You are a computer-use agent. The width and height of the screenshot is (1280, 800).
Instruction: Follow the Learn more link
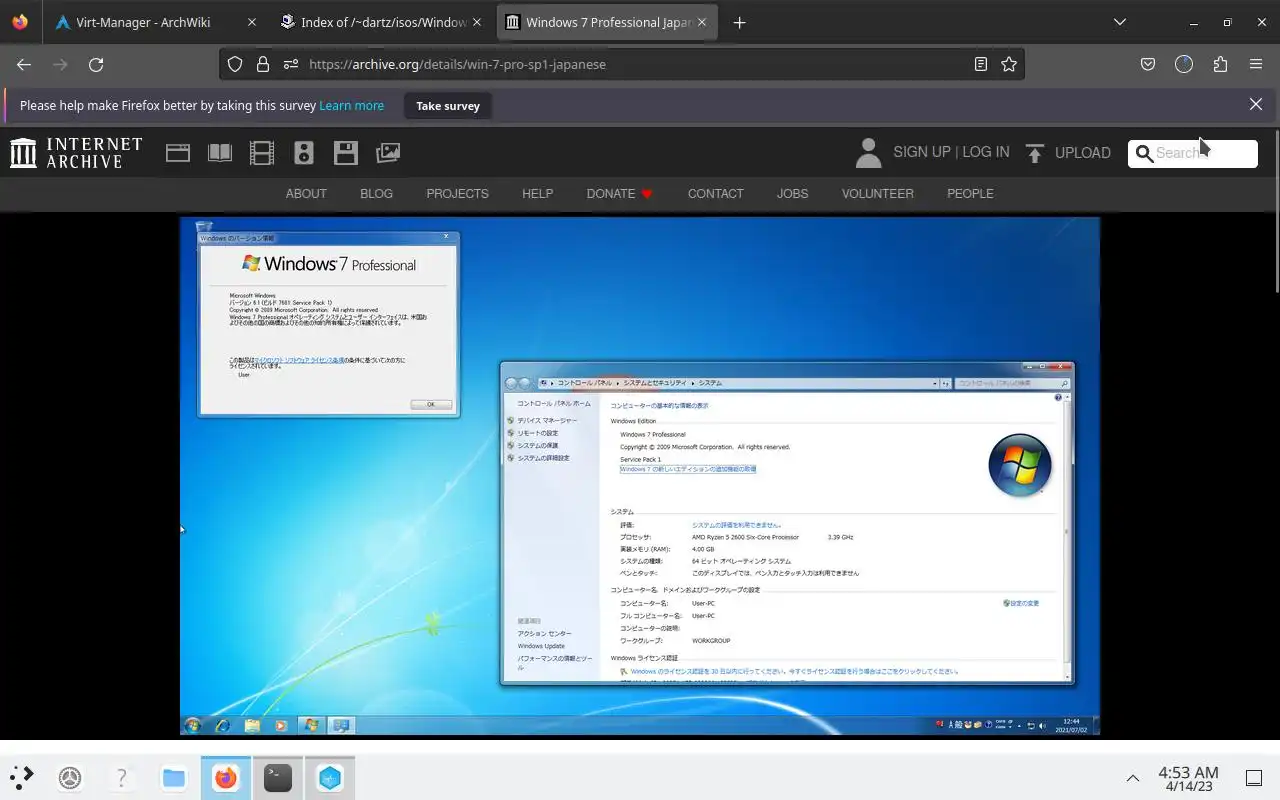coord(351,105)
